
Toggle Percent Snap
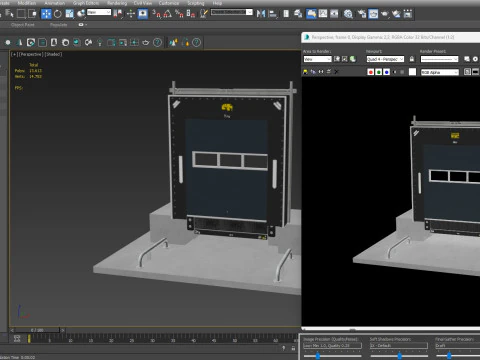coord(179,14)
